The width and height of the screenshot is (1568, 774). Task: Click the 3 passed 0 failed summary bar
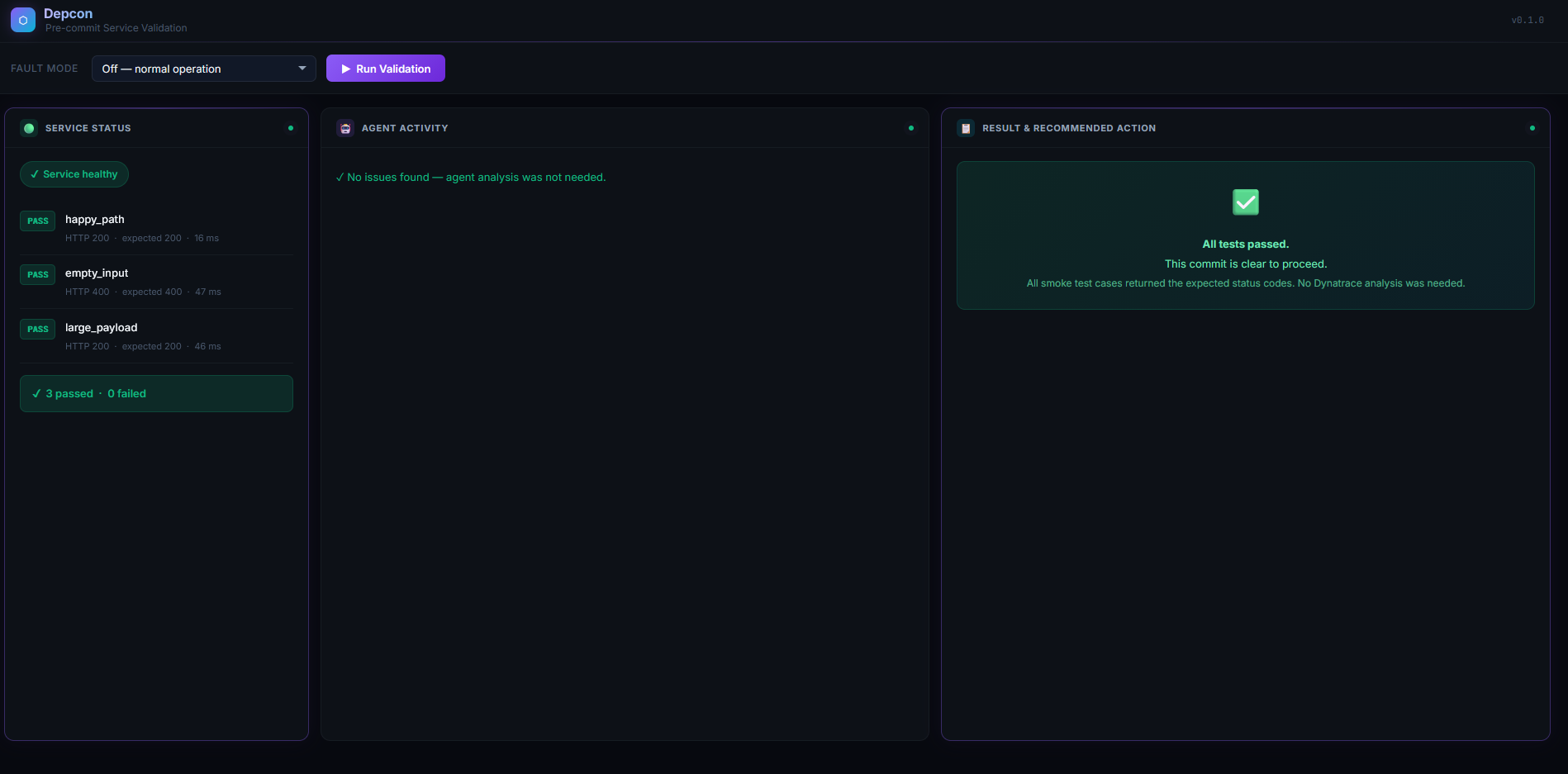tap(157, 394)
